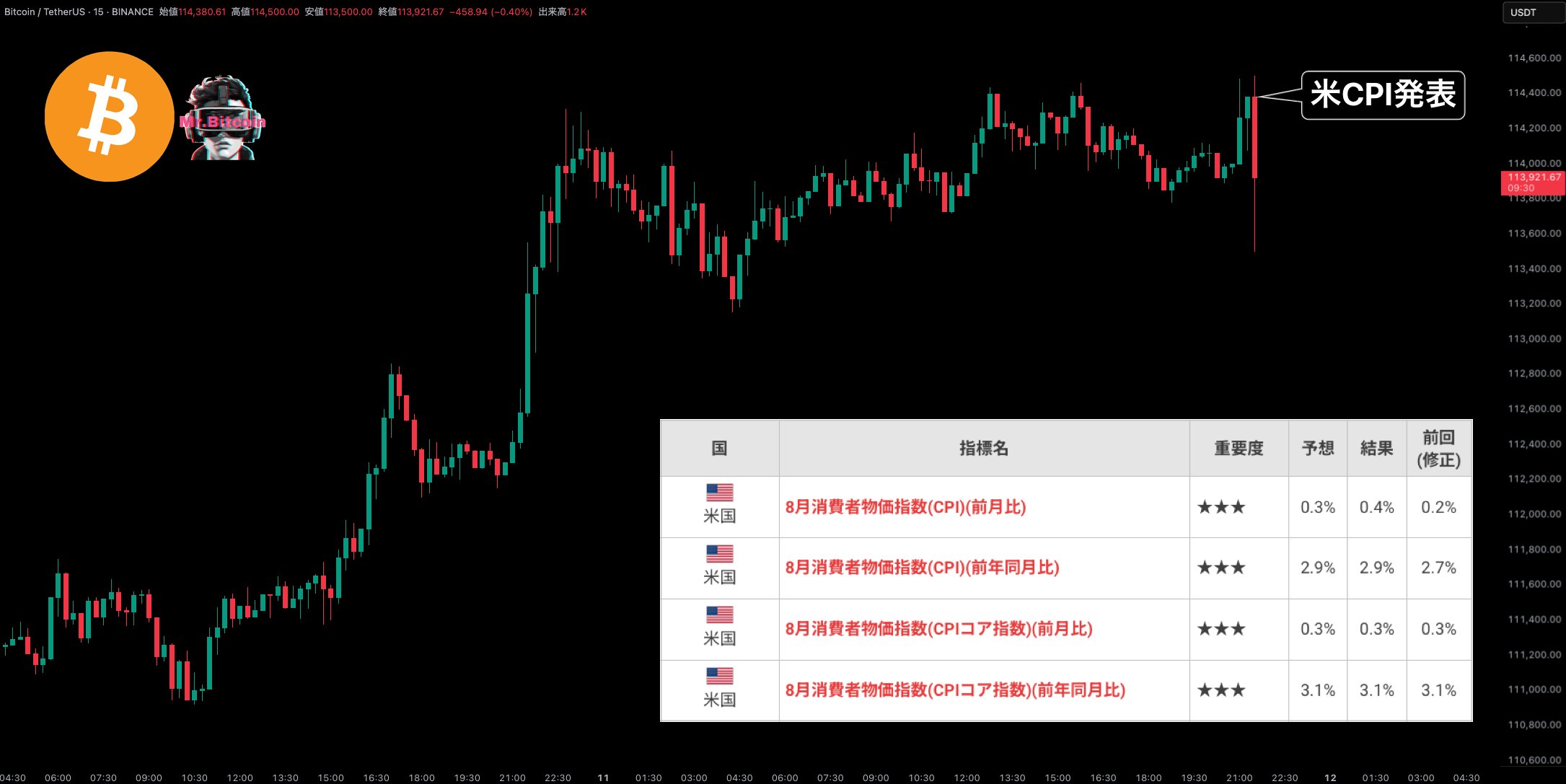Click the 12 date marker on time axis

point(1330,778)
